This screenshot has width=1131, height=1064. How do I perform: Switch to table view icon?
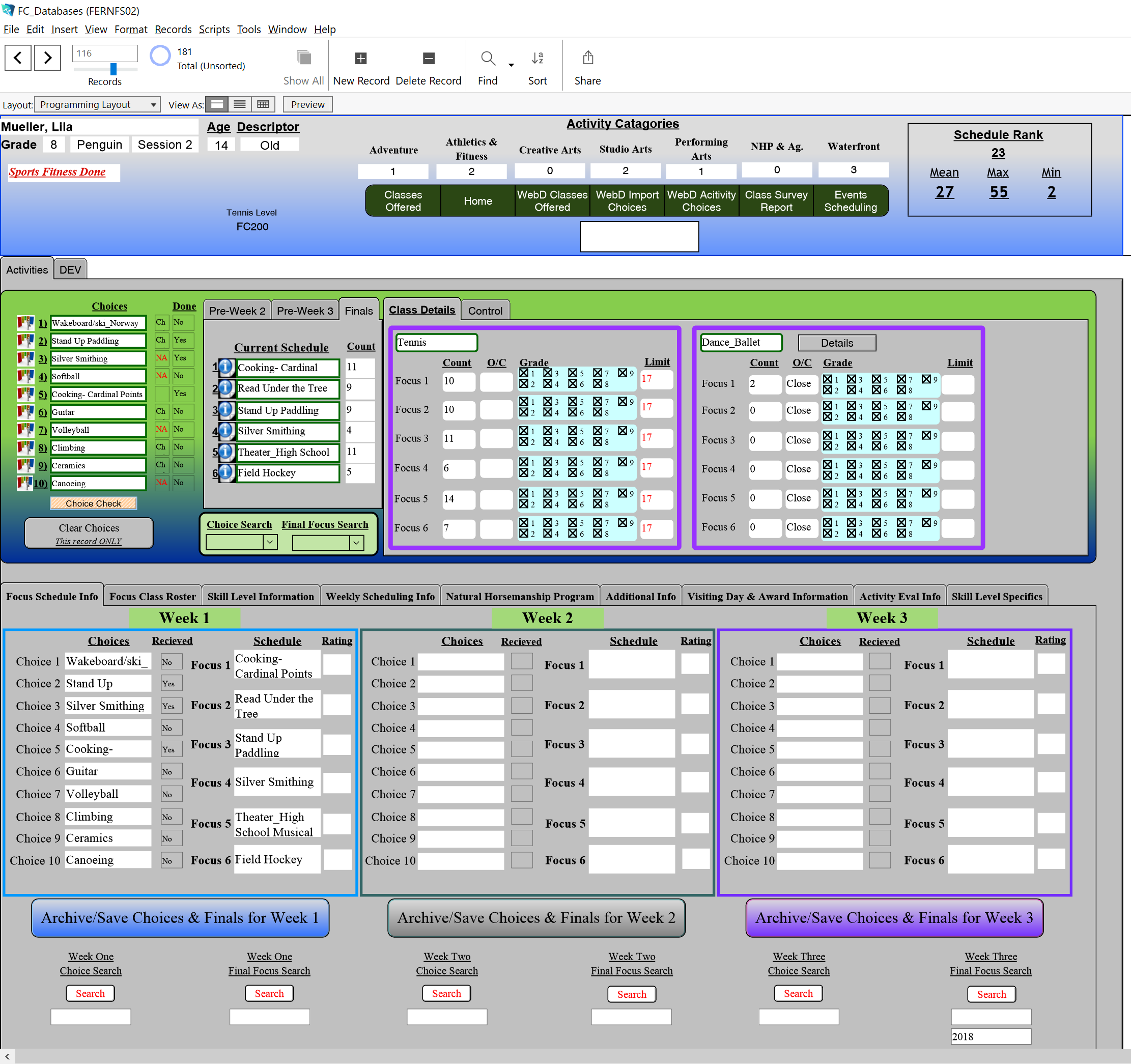pyautogui.click(x=263, y=104)
